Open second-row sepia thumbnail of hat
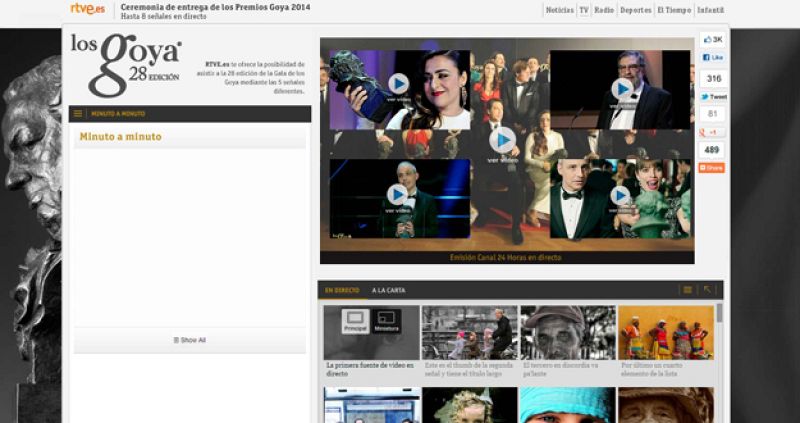This screenshot has height=423, width=800. coord(666,405)
